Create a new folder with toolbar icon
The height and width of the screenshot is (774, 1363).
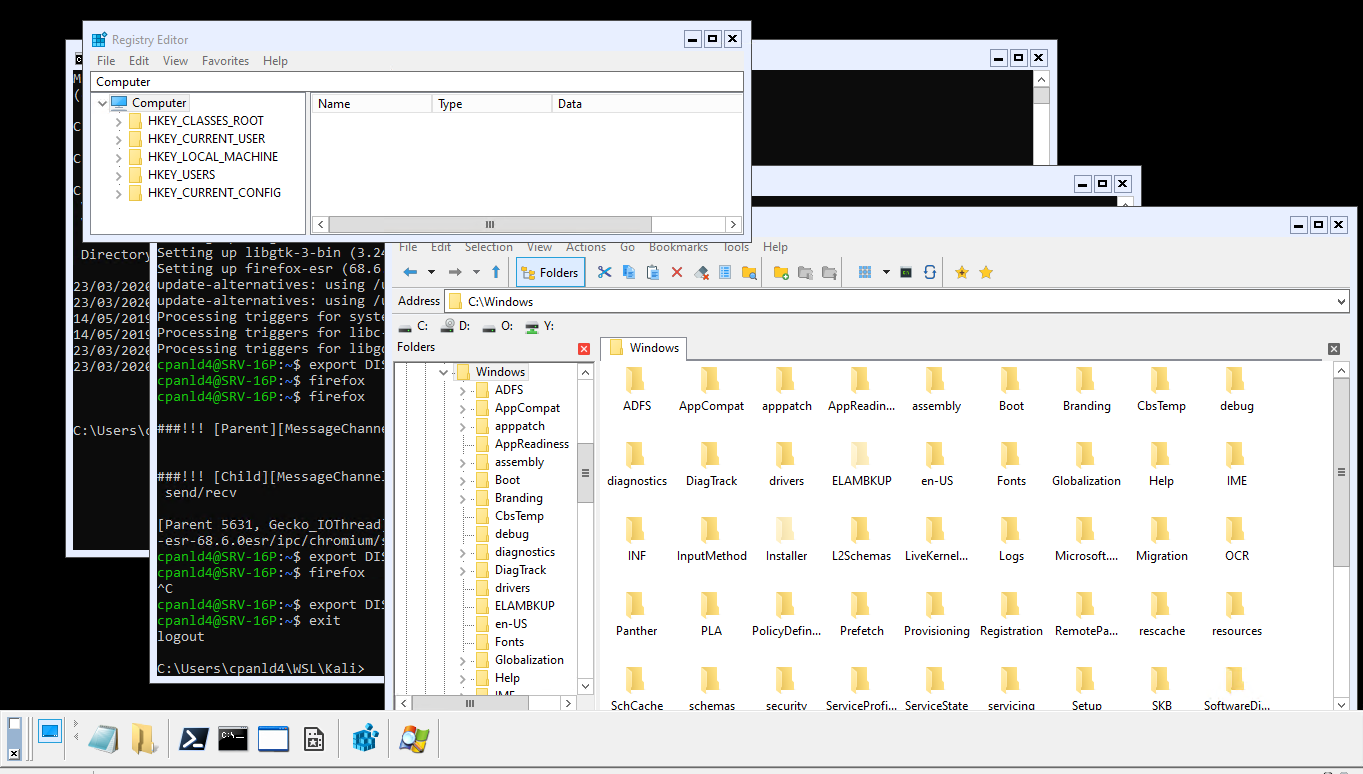(781, 272)
